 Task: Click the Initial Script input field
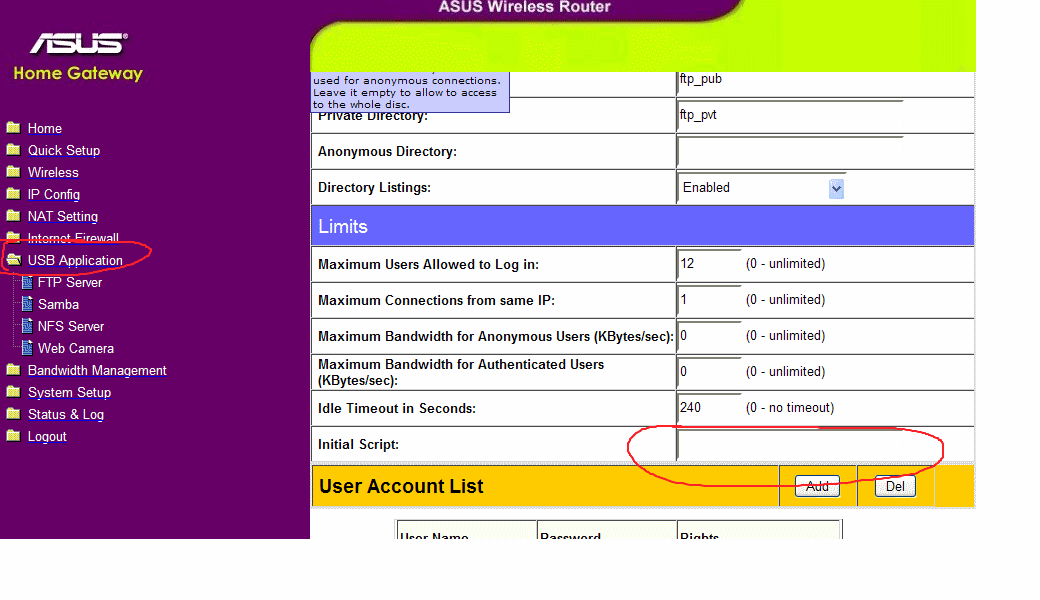click(791, 444)
